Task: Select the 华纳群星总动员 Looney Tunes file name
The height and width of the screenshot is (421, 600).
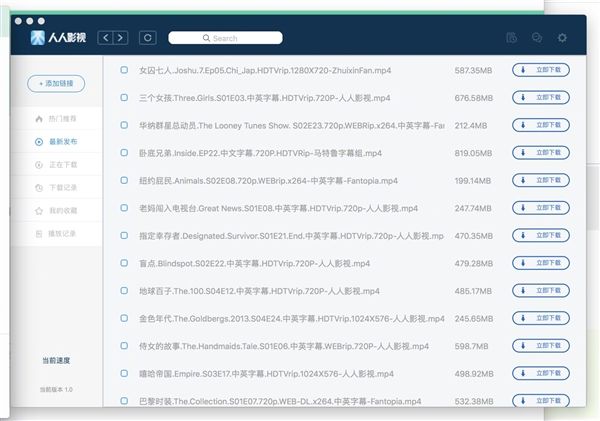Action: coord(292,126)
